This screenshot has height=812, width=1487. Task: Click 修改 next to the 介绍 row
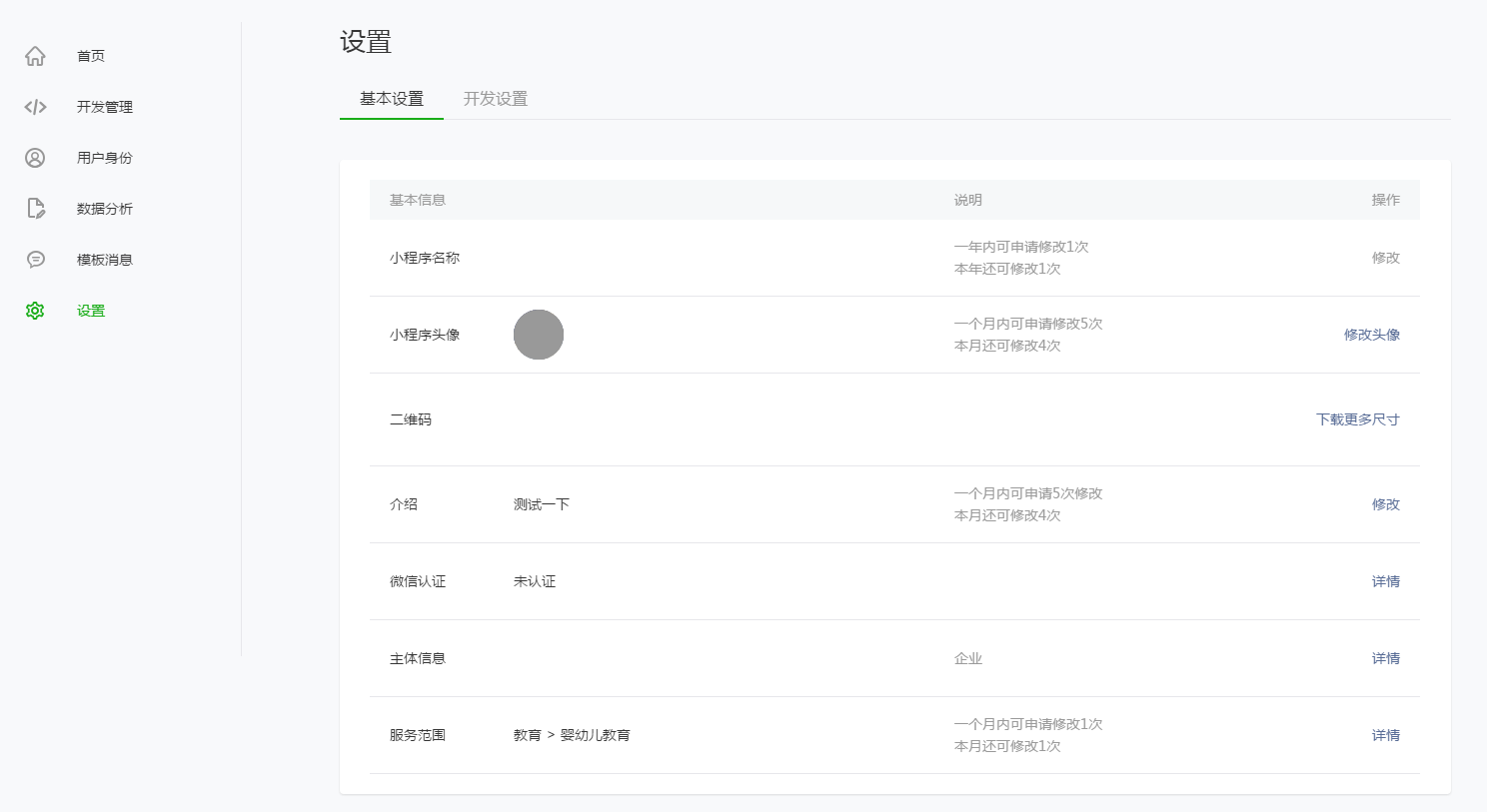point(1386,504)
